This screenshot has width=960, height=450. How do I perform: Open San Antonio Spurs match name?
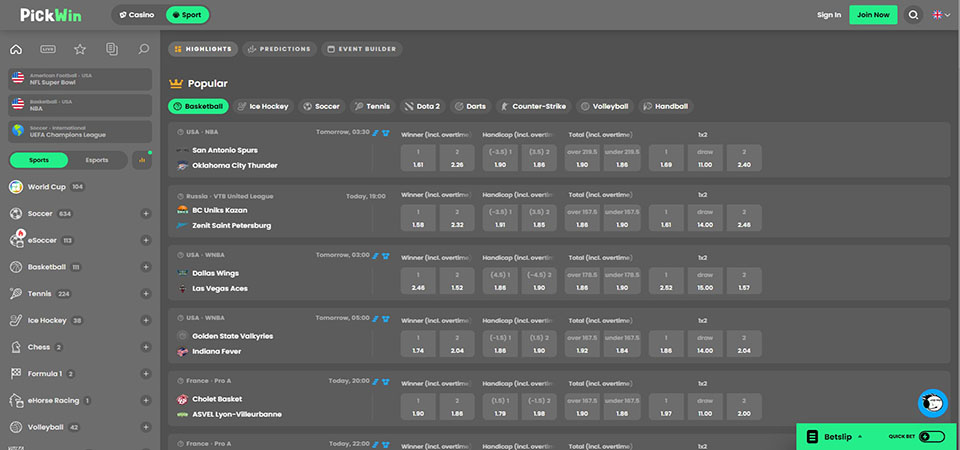pos(225,150)
